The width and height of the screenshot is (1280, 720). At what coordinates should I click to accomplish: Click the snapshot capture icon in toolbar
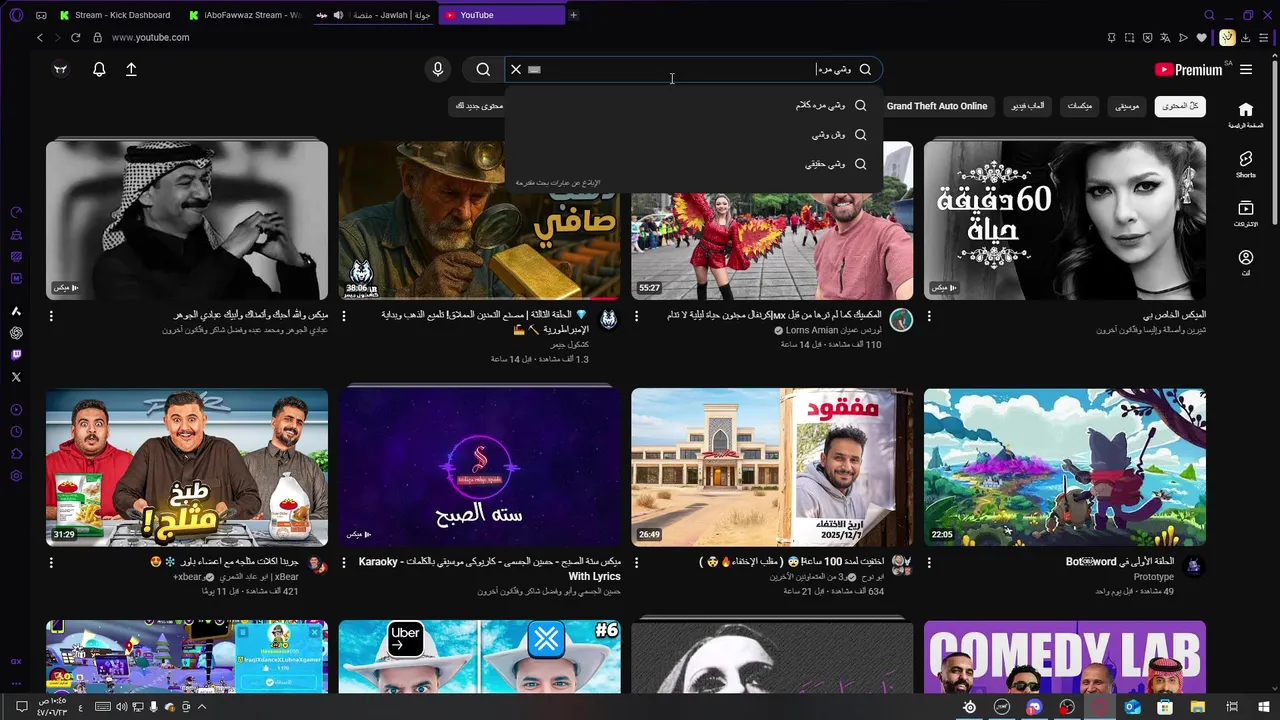pyautogui.click(x=1129, y=37)
